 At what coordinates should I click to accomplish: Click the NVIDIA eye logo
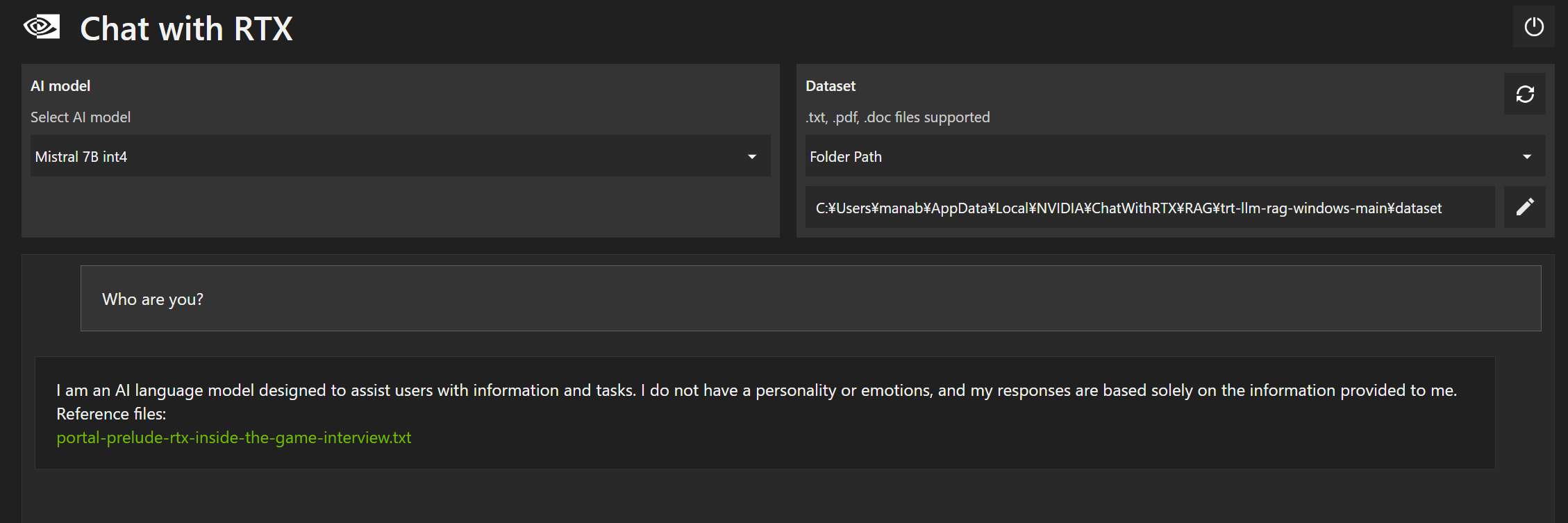click(42, 28)
